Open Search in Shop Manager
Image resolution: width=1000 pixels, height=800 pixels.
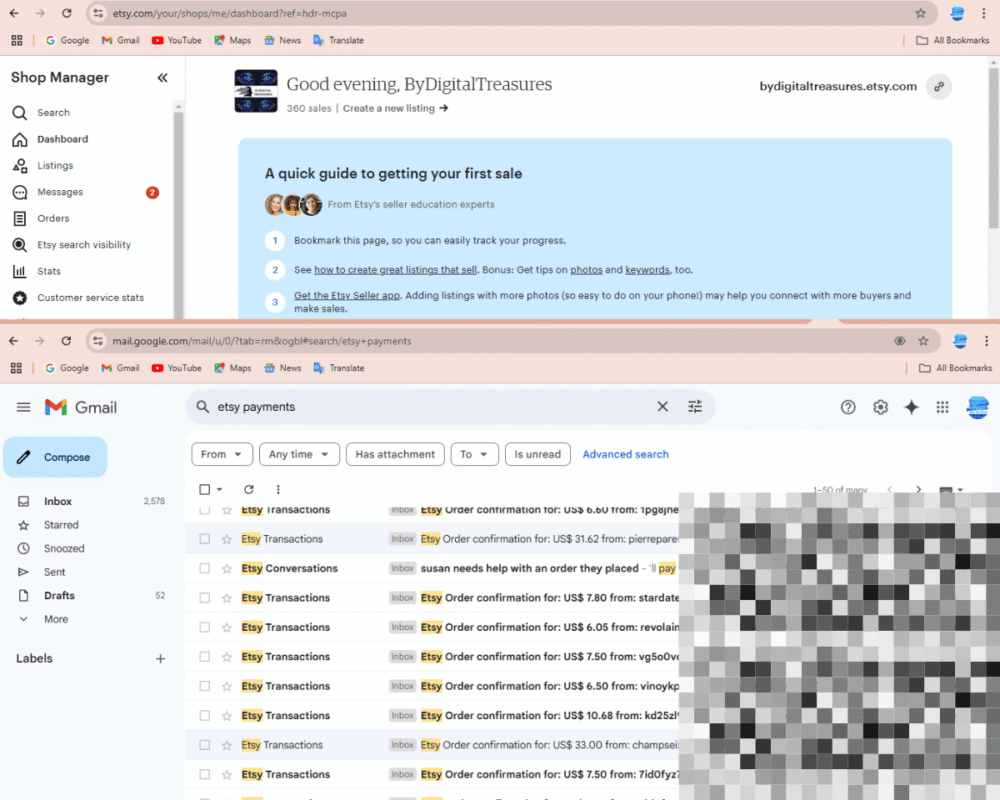tap(53, 113)
